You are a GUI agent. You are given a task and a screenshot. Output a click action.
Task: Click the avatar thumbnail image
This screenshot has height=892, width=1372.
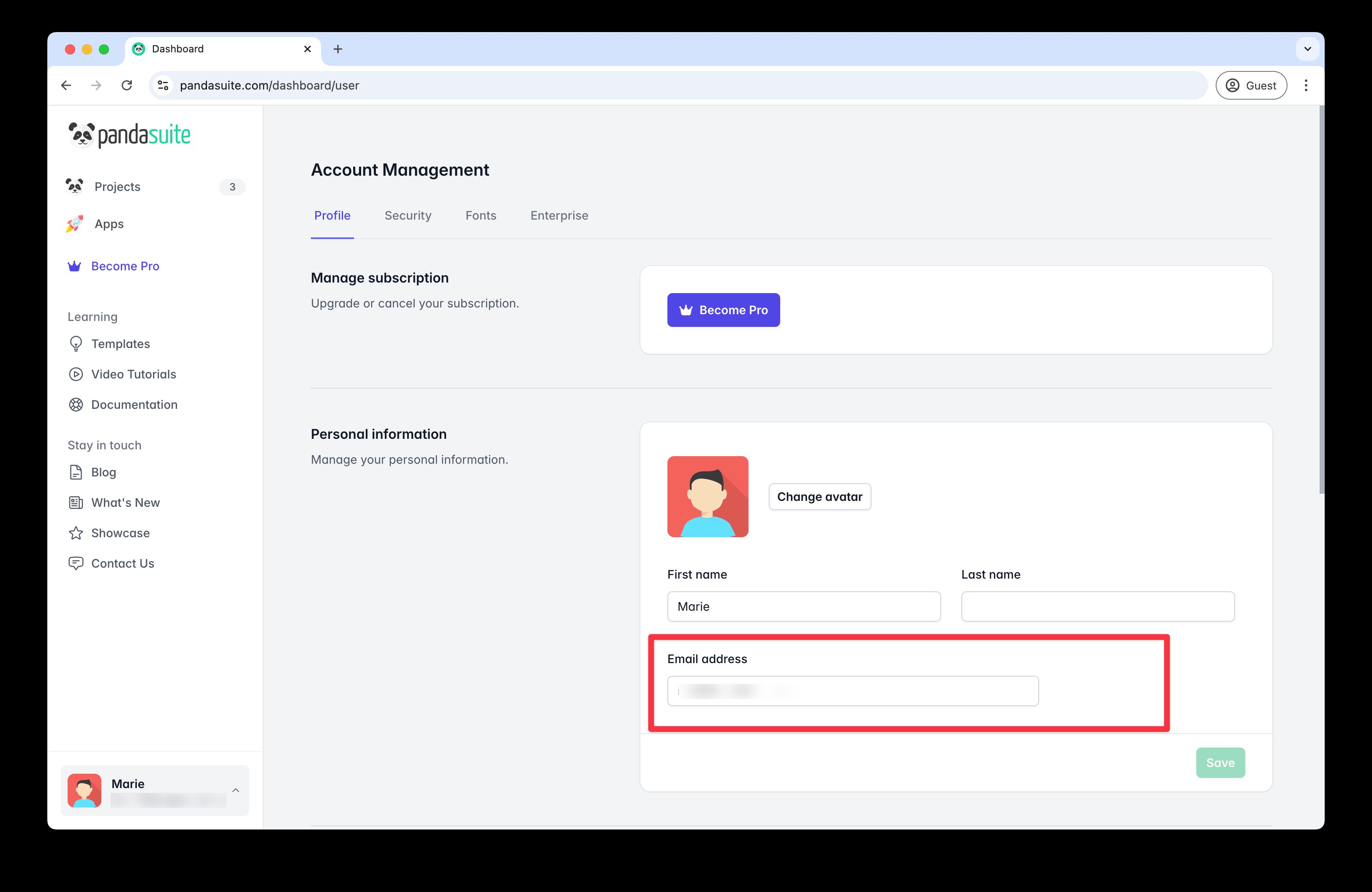tap(708, 496)
